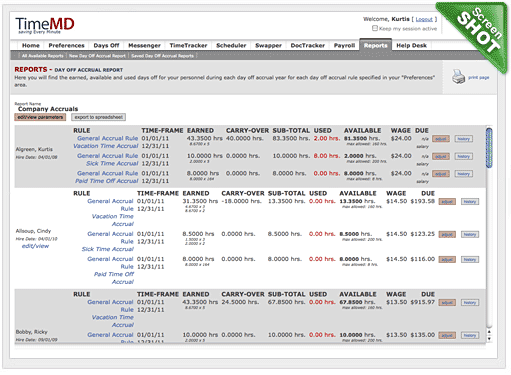Click export to spreadsheet button
Viewport: 511px width, 375px height.
pyautogui.click(x=98, y=117)
